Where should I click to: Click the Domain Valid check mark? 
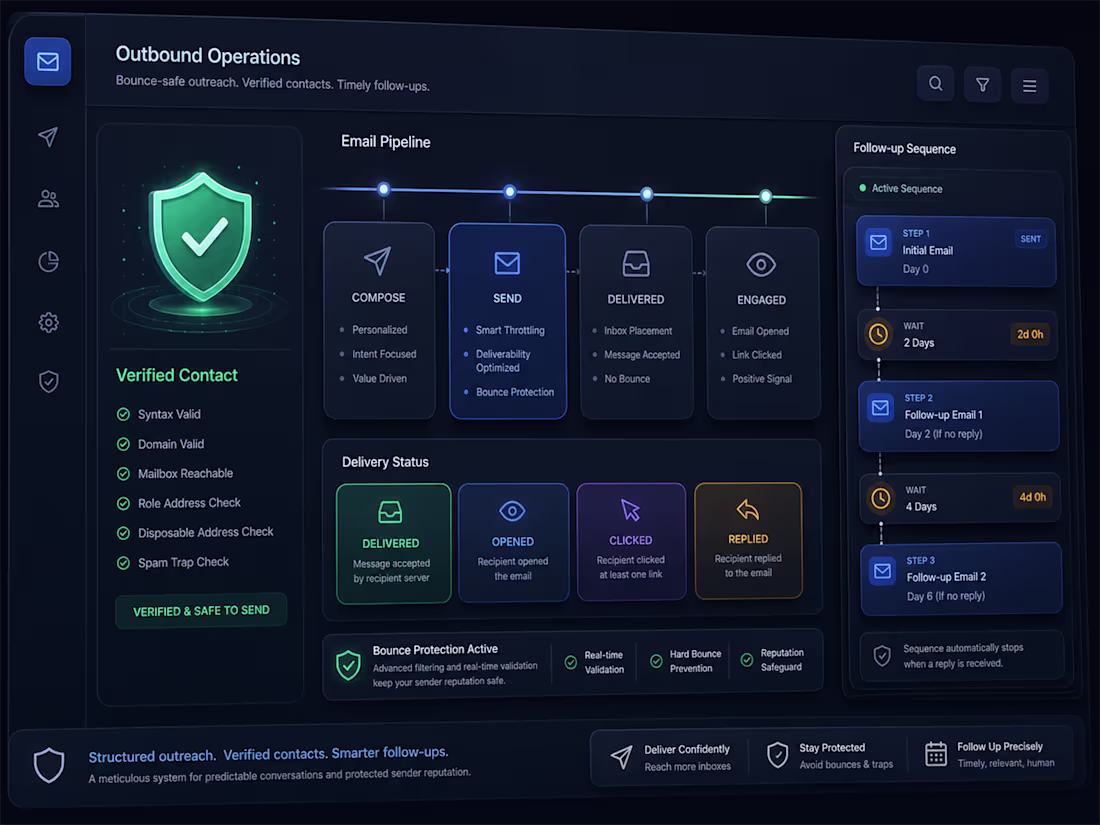123,444
